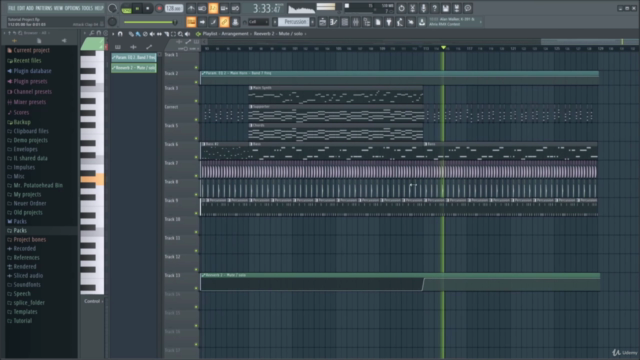Click the red Record button
The height and width of the screenshot is (360, 640).
(x=159, y=8)
